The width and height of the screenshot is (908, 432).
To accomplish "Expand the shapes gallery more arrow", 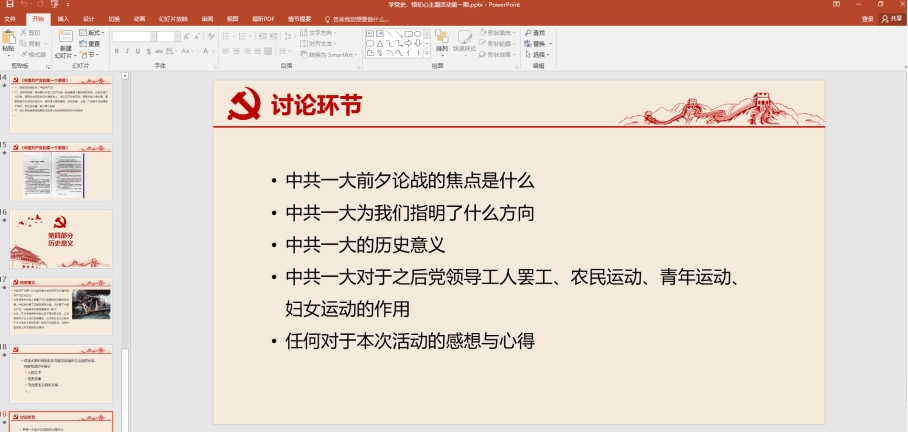I will coord(427,53).
